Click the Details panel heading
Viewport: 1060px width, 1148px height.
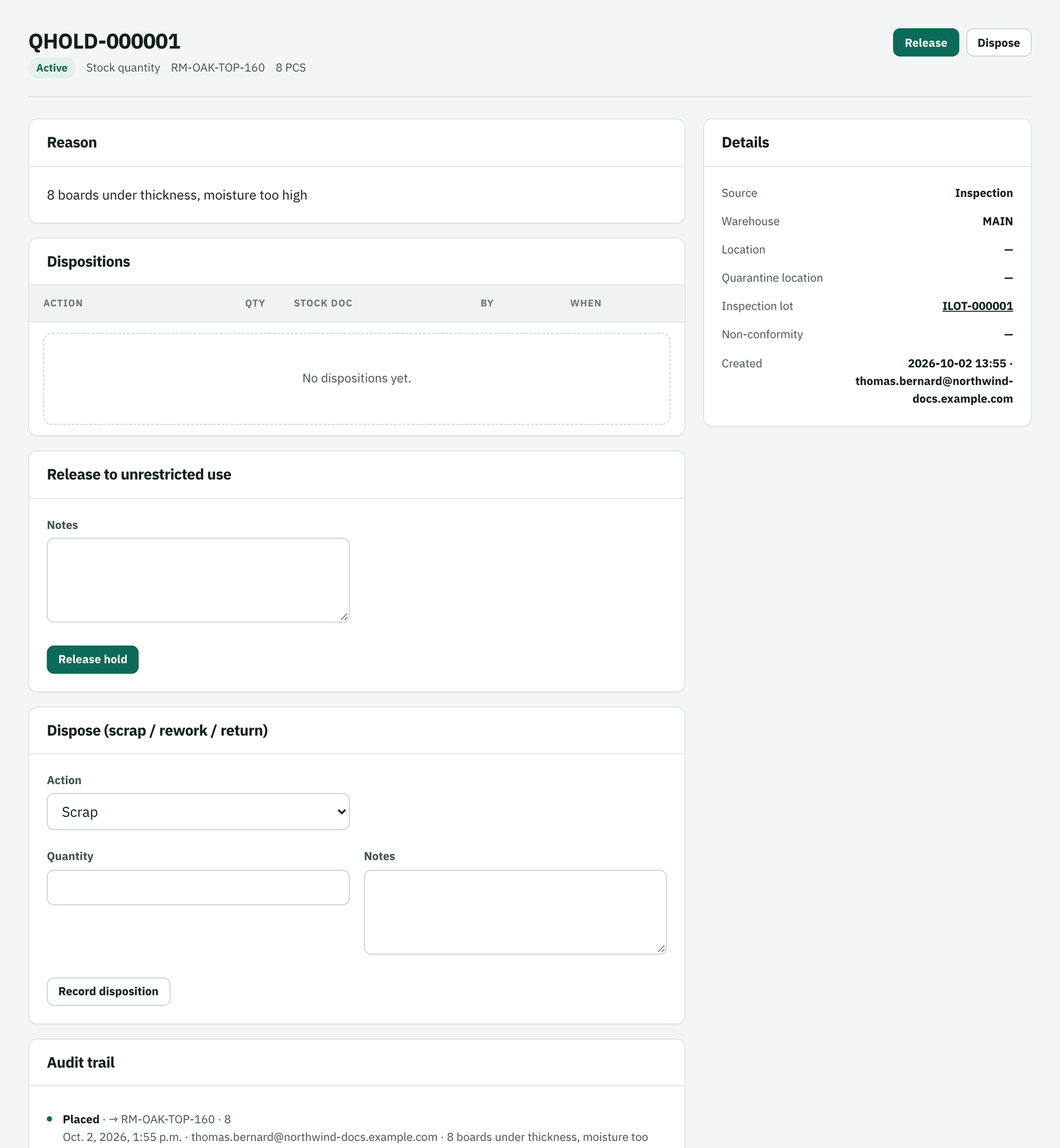click(x=746, y=142)
